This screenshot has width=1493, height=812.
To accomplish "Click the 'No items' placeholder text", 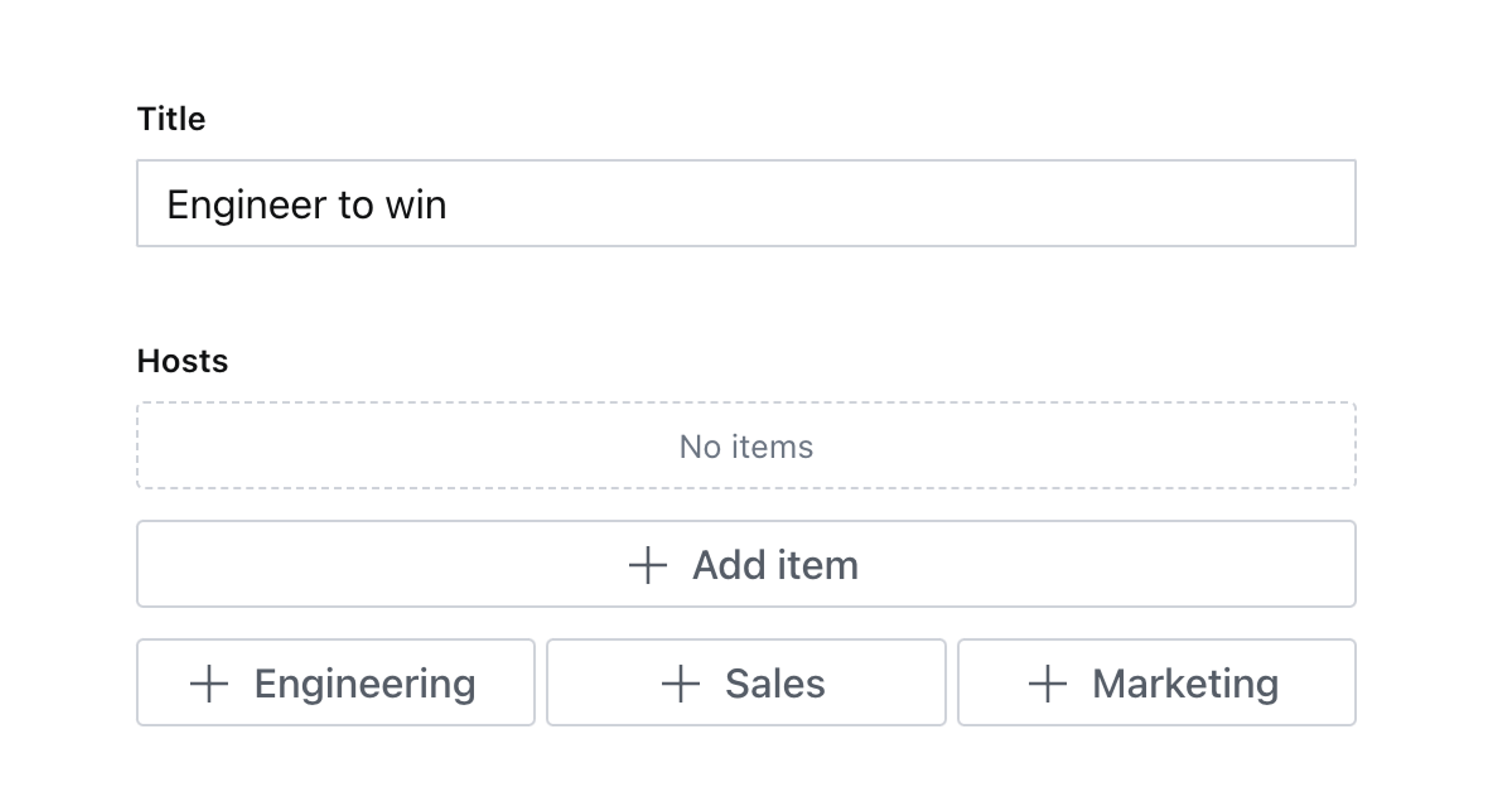I will (x=746, y=447).
